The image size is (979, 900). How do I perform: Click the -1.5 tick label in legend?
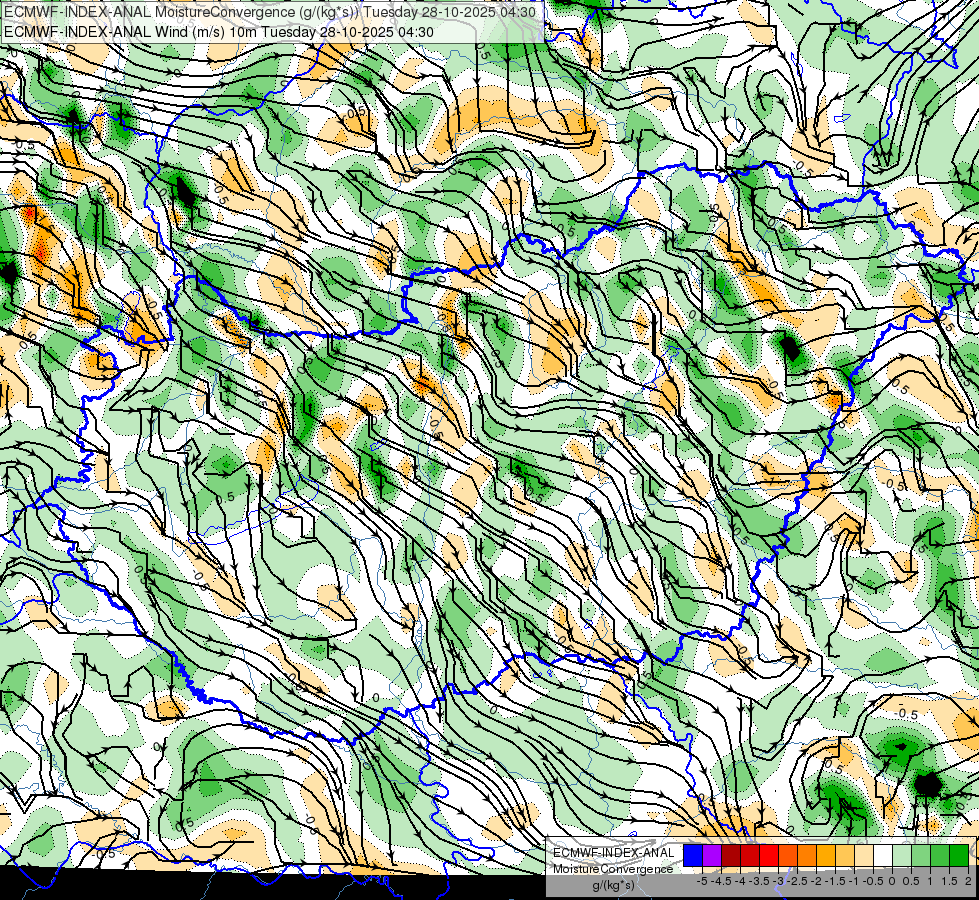835,881
